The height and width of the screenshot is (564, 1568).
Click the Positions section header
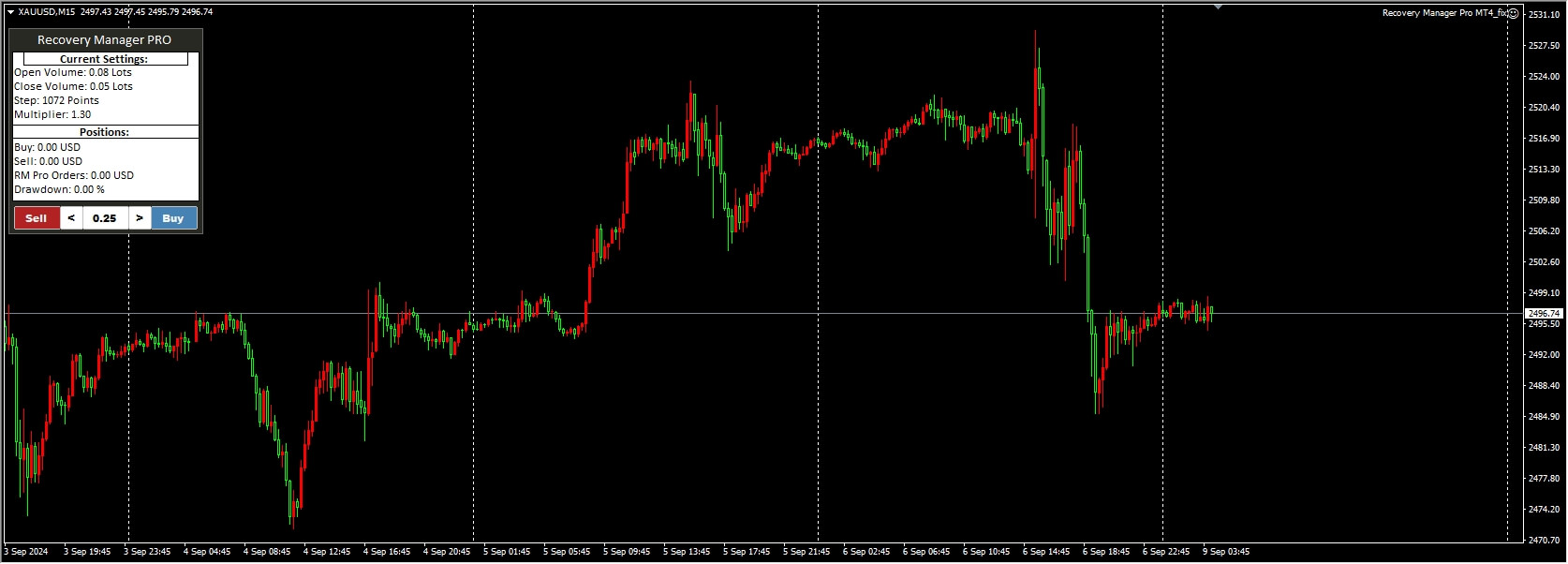coord(105,132)
